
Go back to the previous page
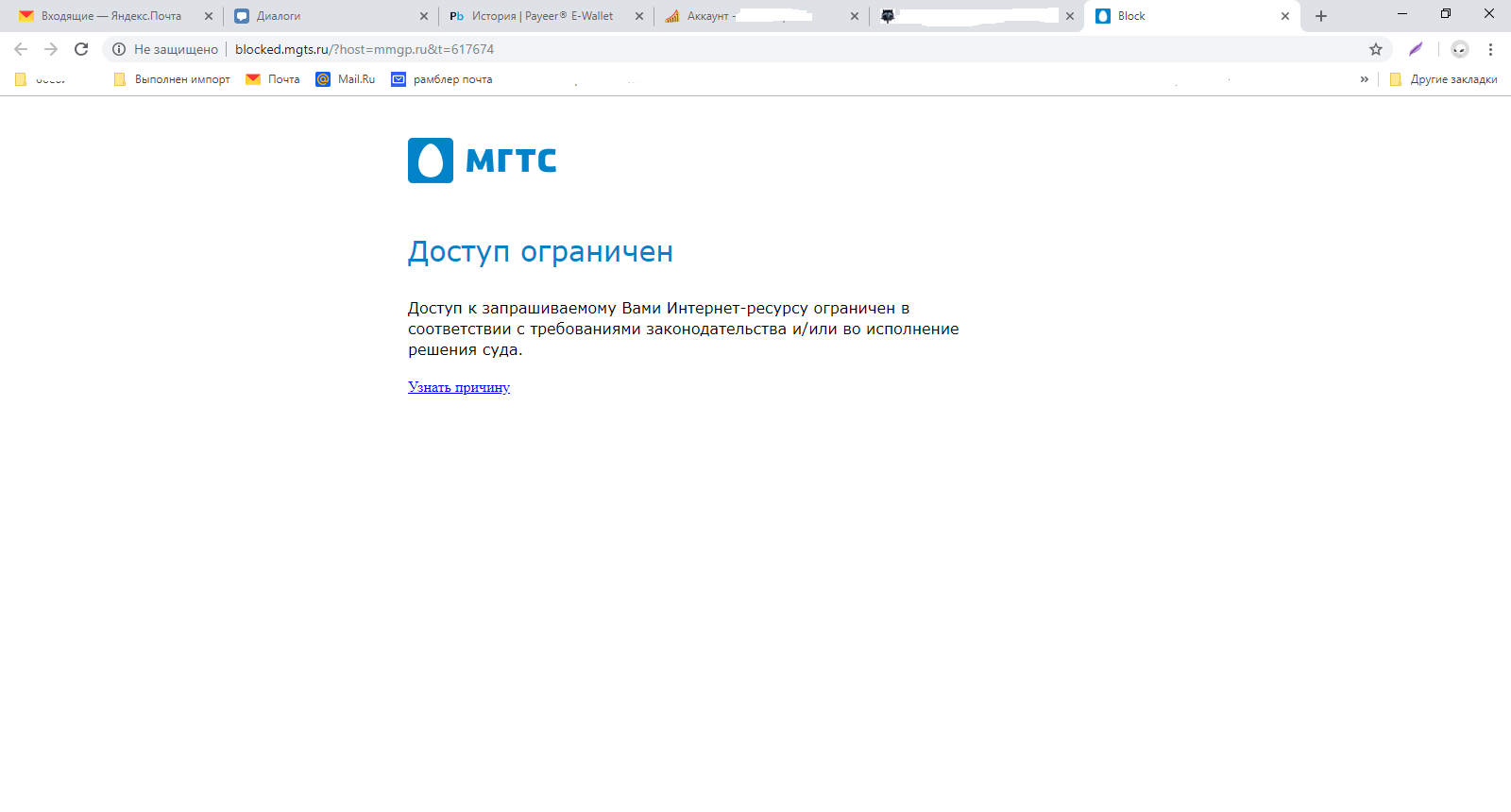[x=21, y=49]
